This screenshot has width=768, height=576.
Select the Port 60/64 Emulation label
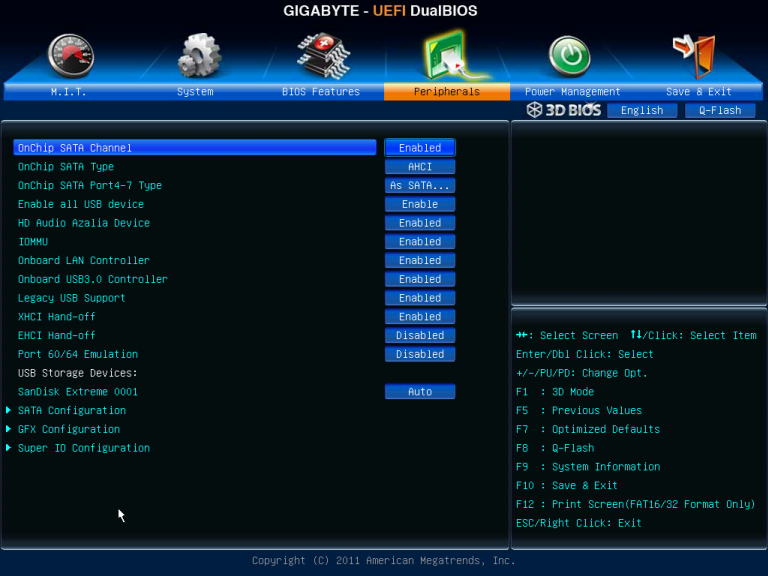[78, 354]
